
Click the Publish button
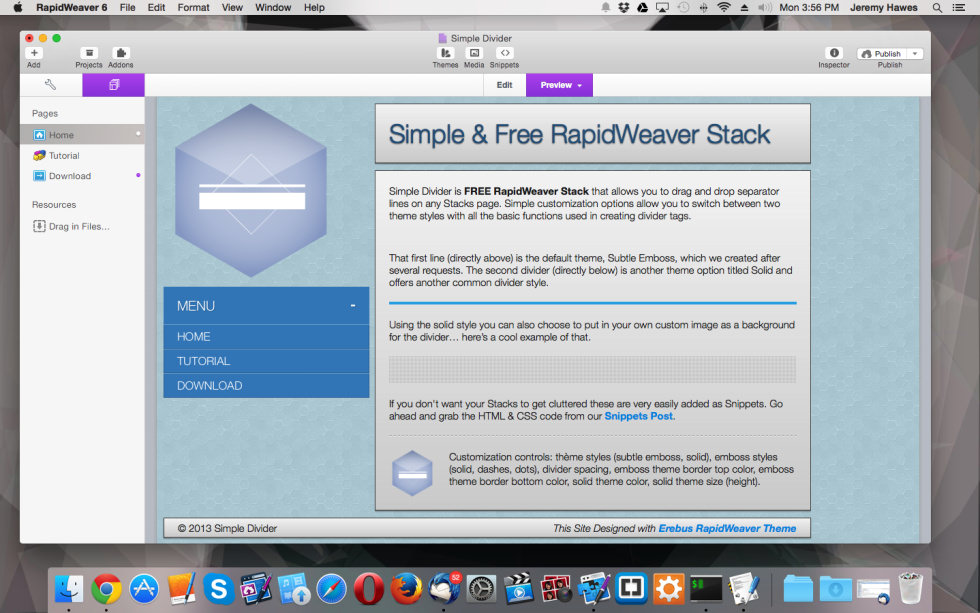click(x=882, y=54)
